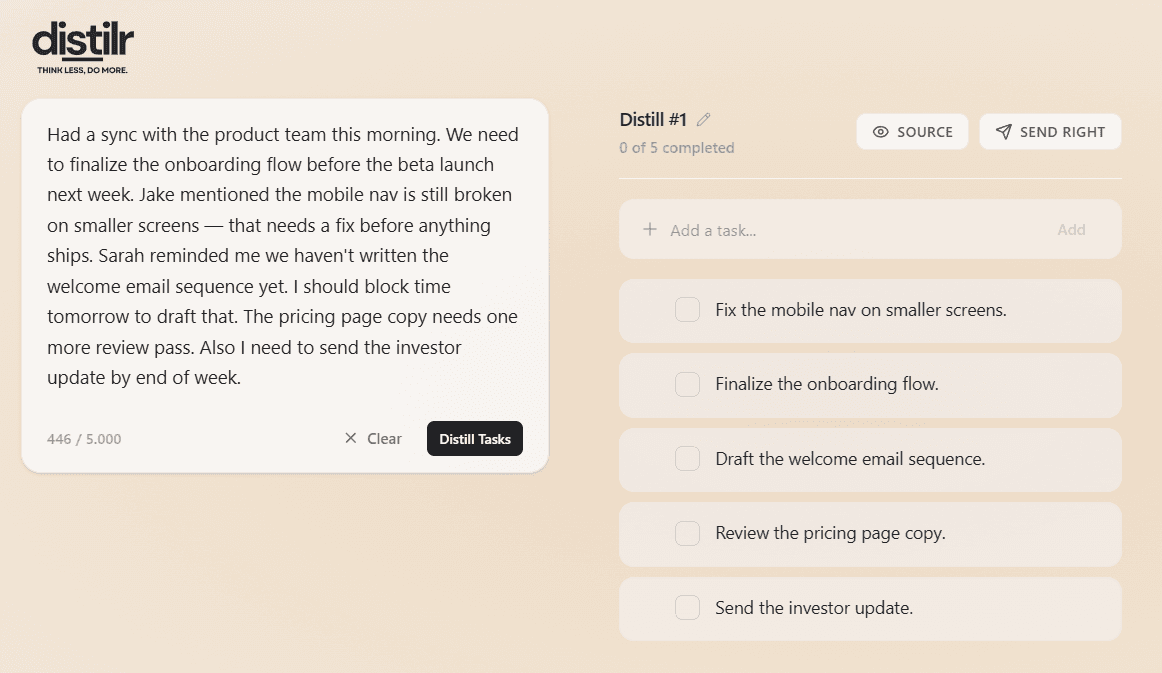Click the Distill Tasks button
This screenshot has width=1162, height=673.
(x=475, y=438)
